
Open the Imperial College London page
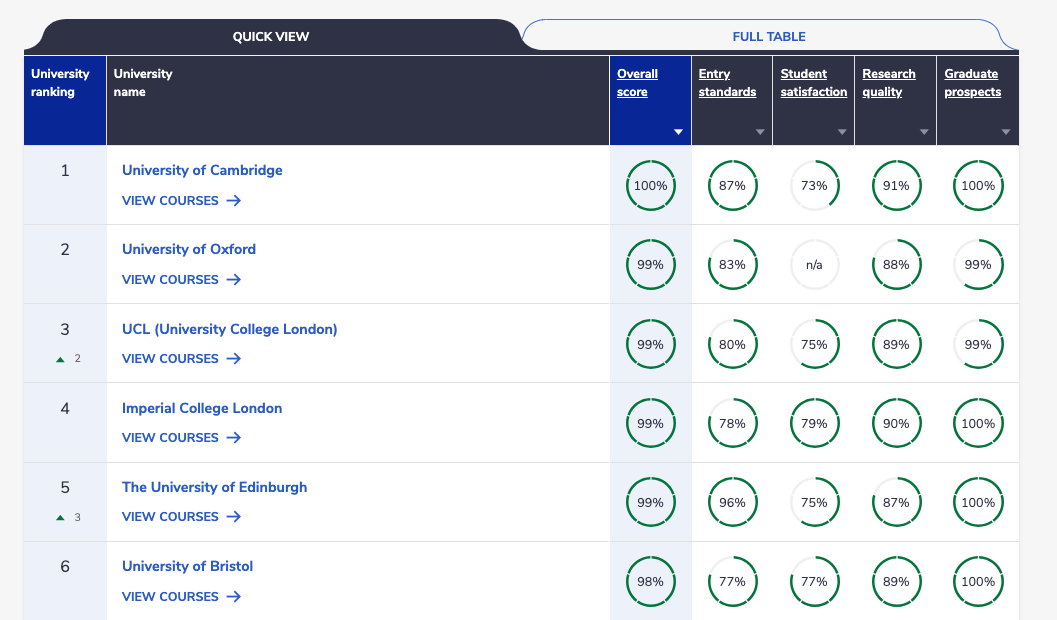pyautogui.click(x=201, y=408)
